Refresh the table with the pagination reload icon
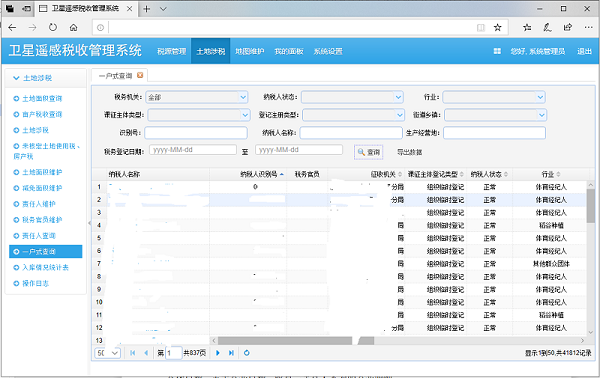 click(x=247, y=353)
